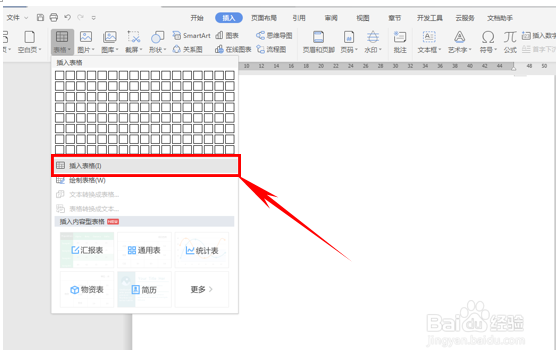Switch to the 页面布局 tab
This screenshot has height=360, width=556.
[264, 18]
